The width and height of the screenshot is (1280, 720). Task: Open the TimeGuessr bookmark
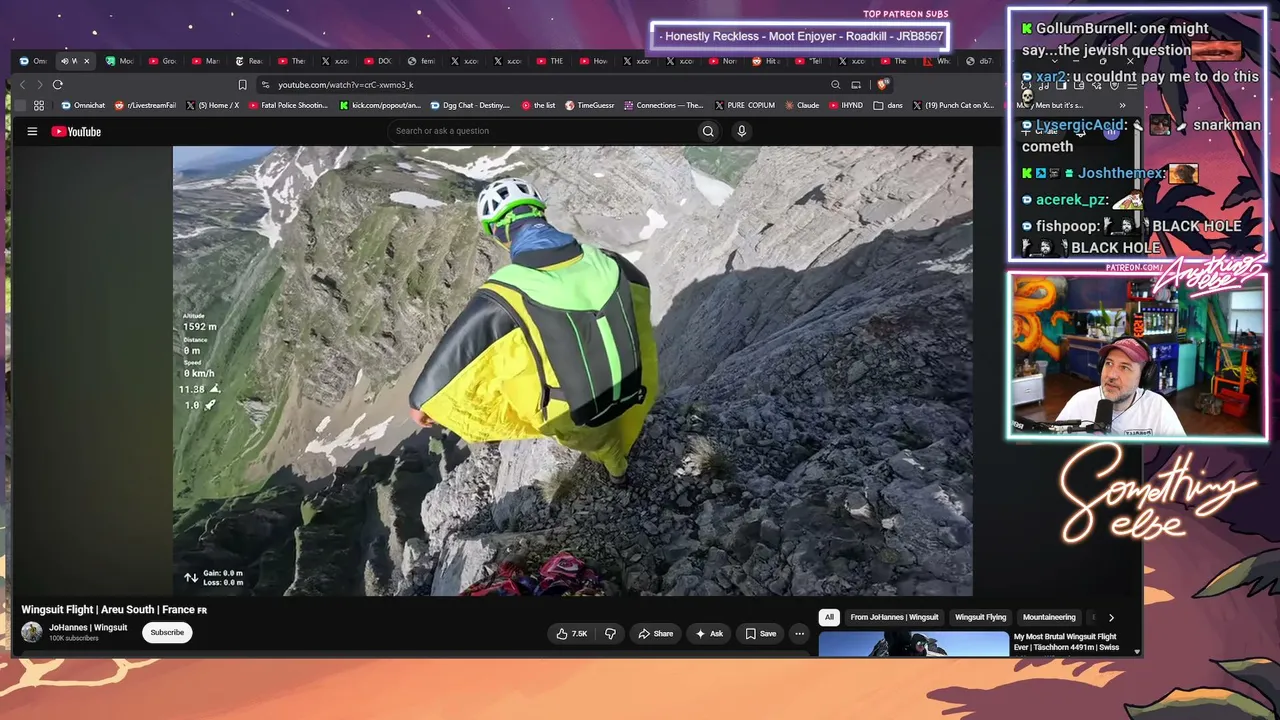pos(590,105)
